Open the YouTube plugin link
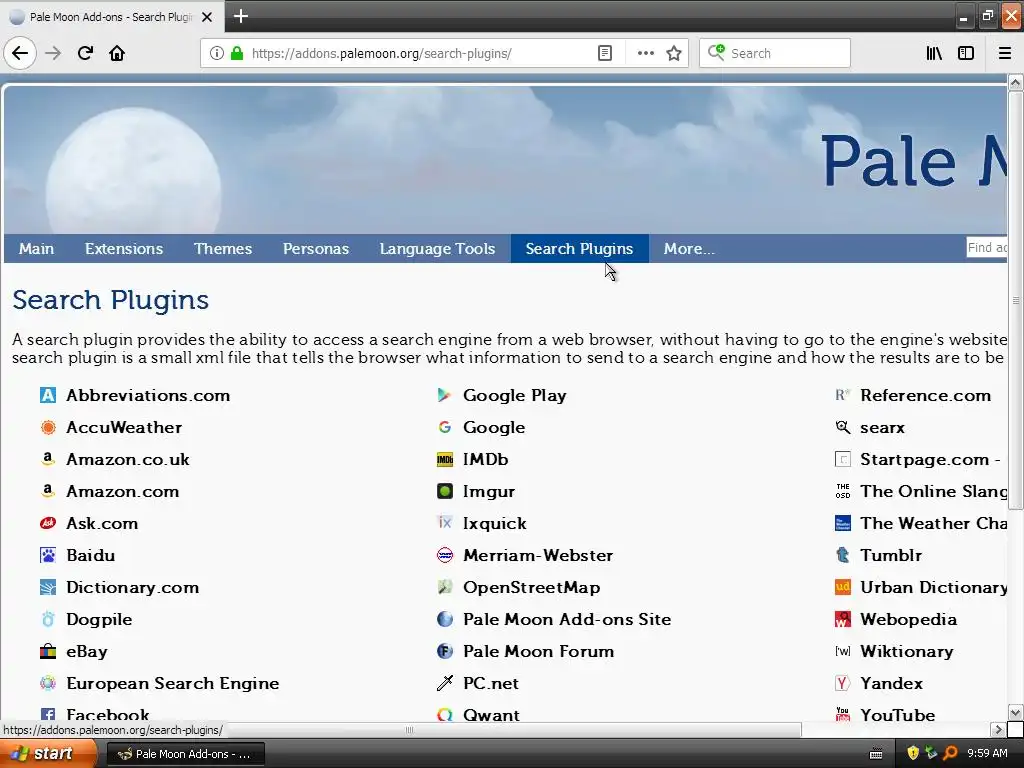This screenshot has height=768, width=1024. tap(897, 715)
